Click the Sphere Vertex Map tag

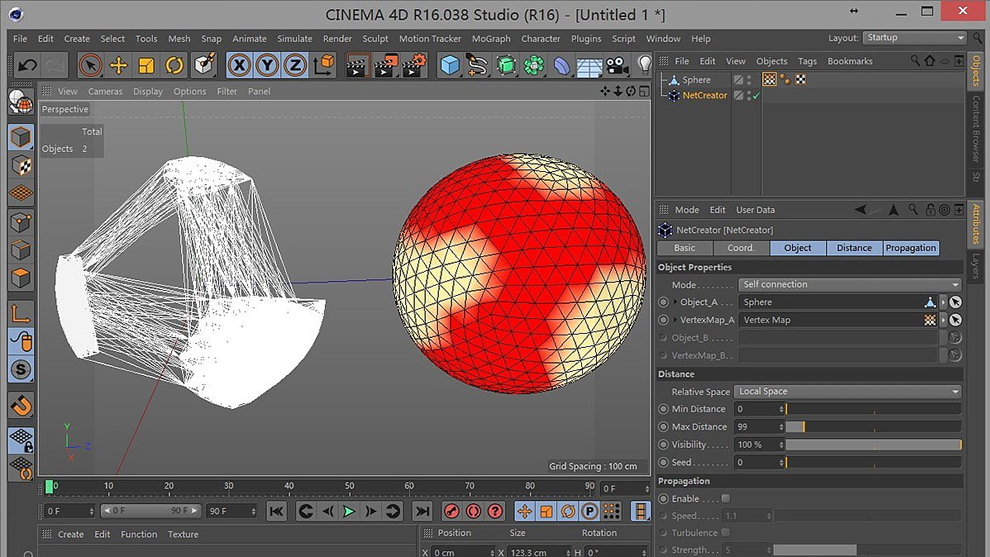[x=769, y=80]
